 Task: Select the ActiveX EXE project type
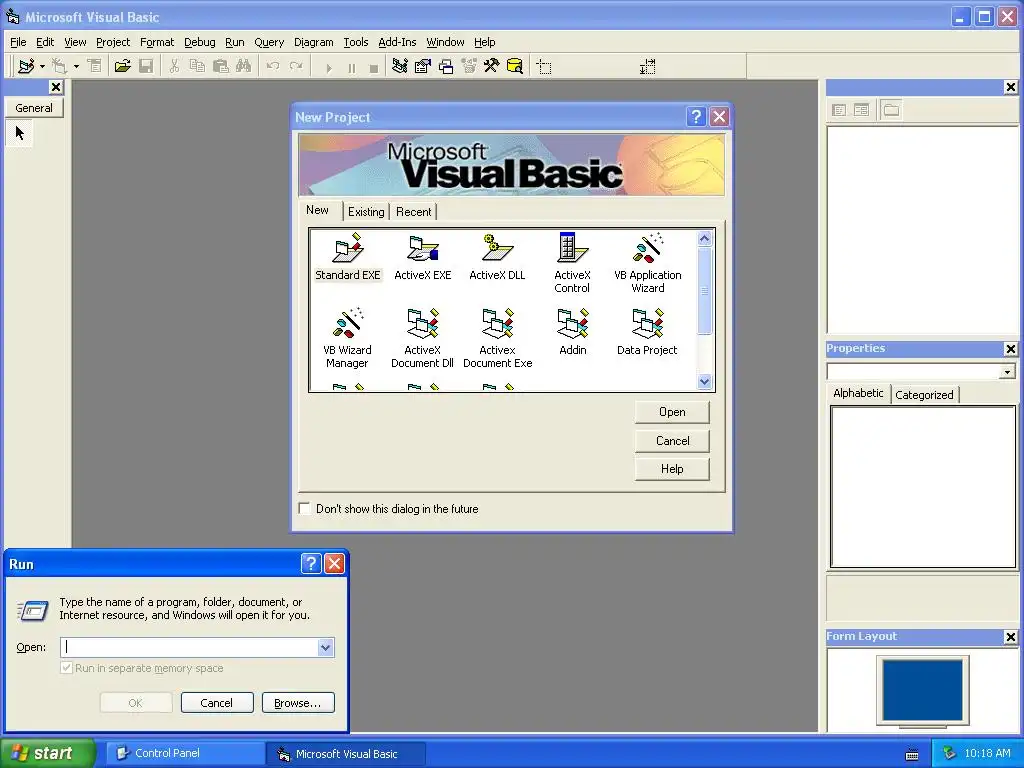423,257
